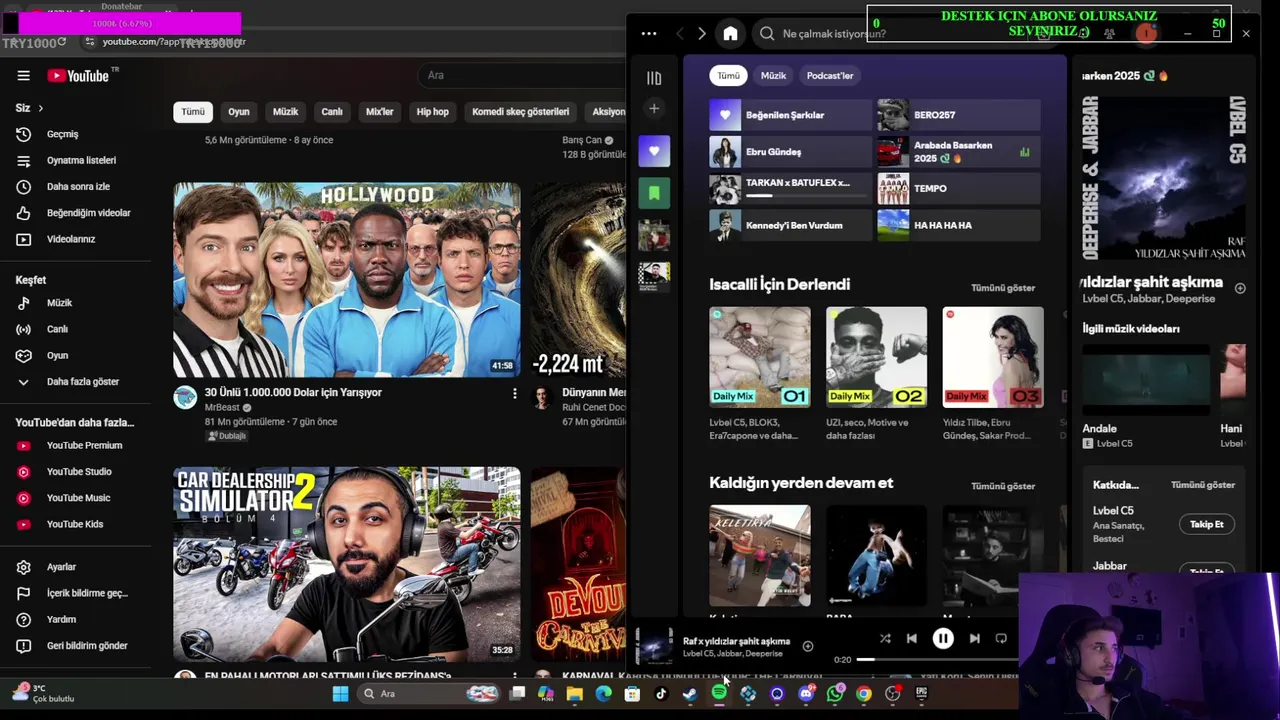Select the Müzik filter in Spotify
Image resolution: width=1280 pixels, height=720 pixels.
[773, 76]
